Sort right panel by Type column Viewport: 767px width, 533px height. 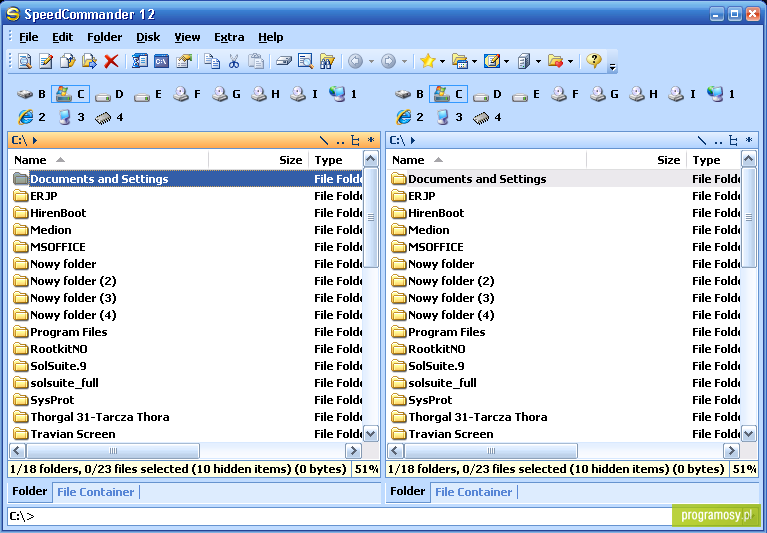click(714, 160)
